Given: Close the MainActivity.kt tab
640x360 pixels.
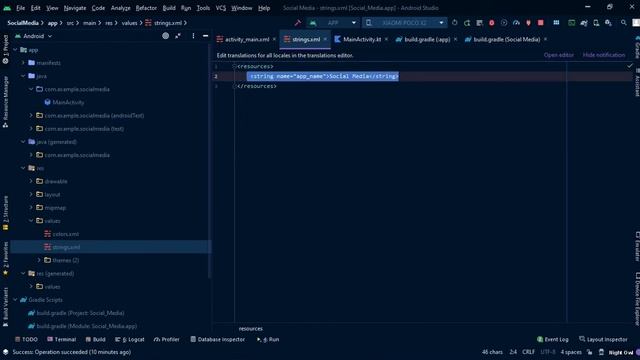Looking at the screenshot, I should pos(386,39).
